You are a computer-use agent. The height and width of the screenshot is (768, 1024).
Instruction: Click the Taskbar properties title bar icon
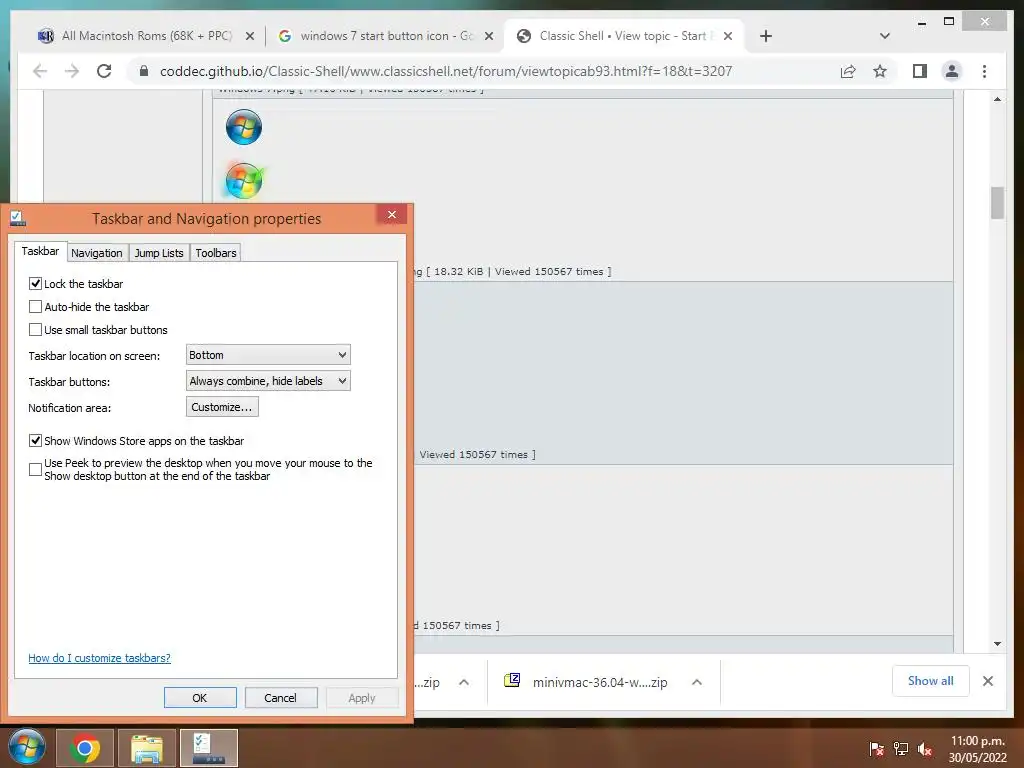tap(17, 218)
